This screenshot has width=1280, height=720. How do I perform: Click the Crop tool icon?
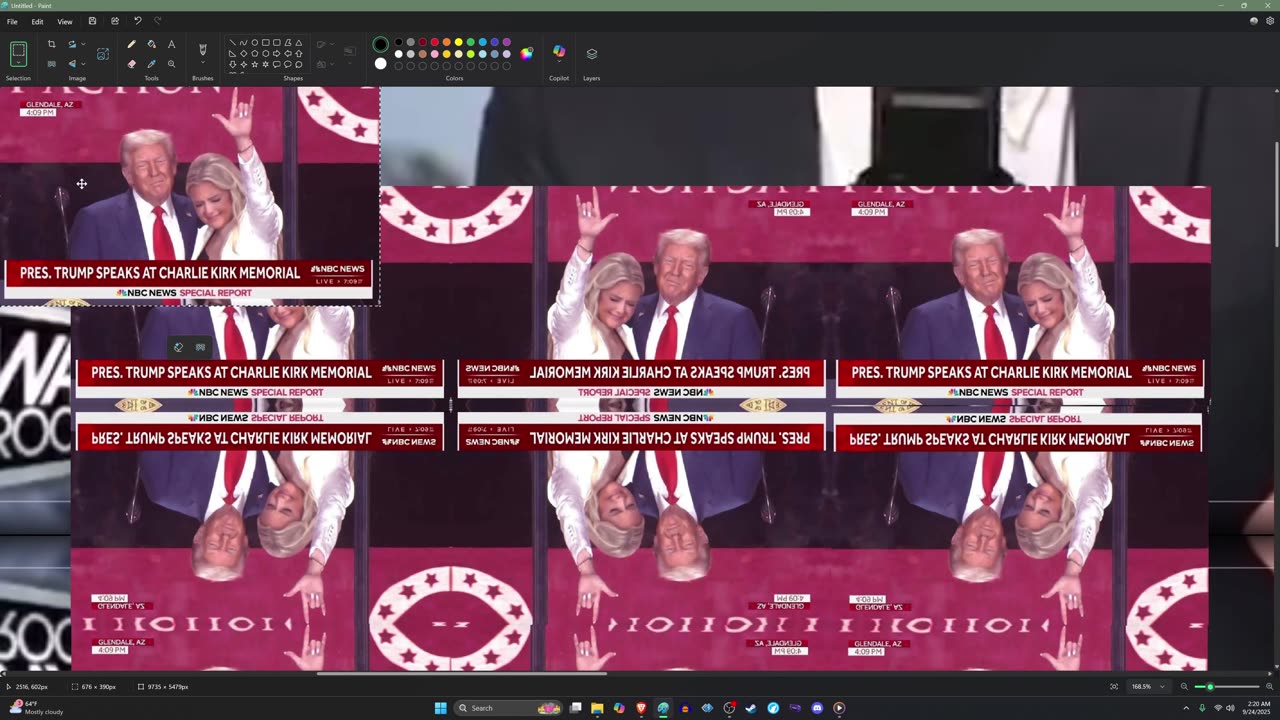pos(51,44)
